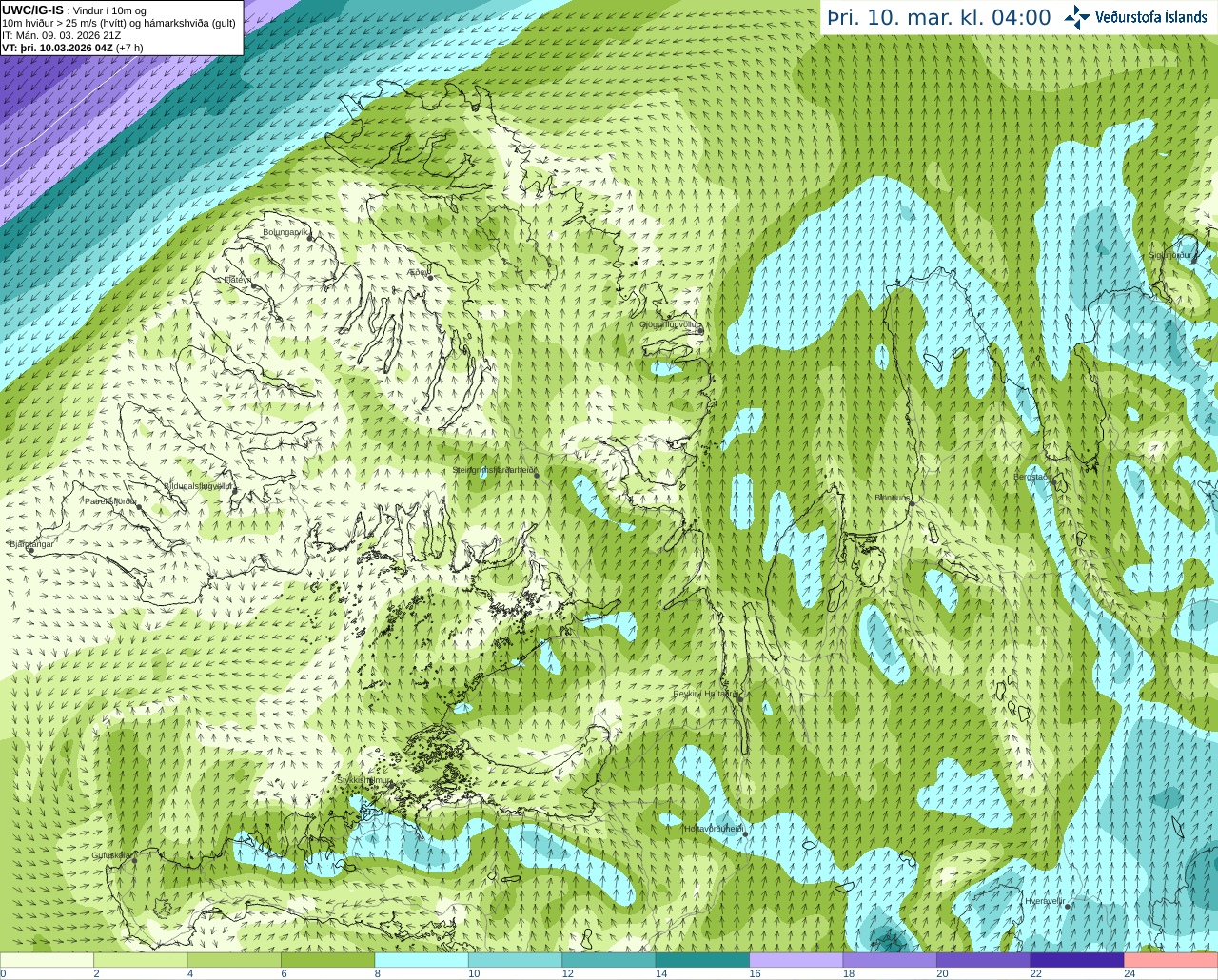Click the 0–2 m/s pale yellow legend swatch
This screenshot has height=980, width=1218.
click(x=47, y=960)
